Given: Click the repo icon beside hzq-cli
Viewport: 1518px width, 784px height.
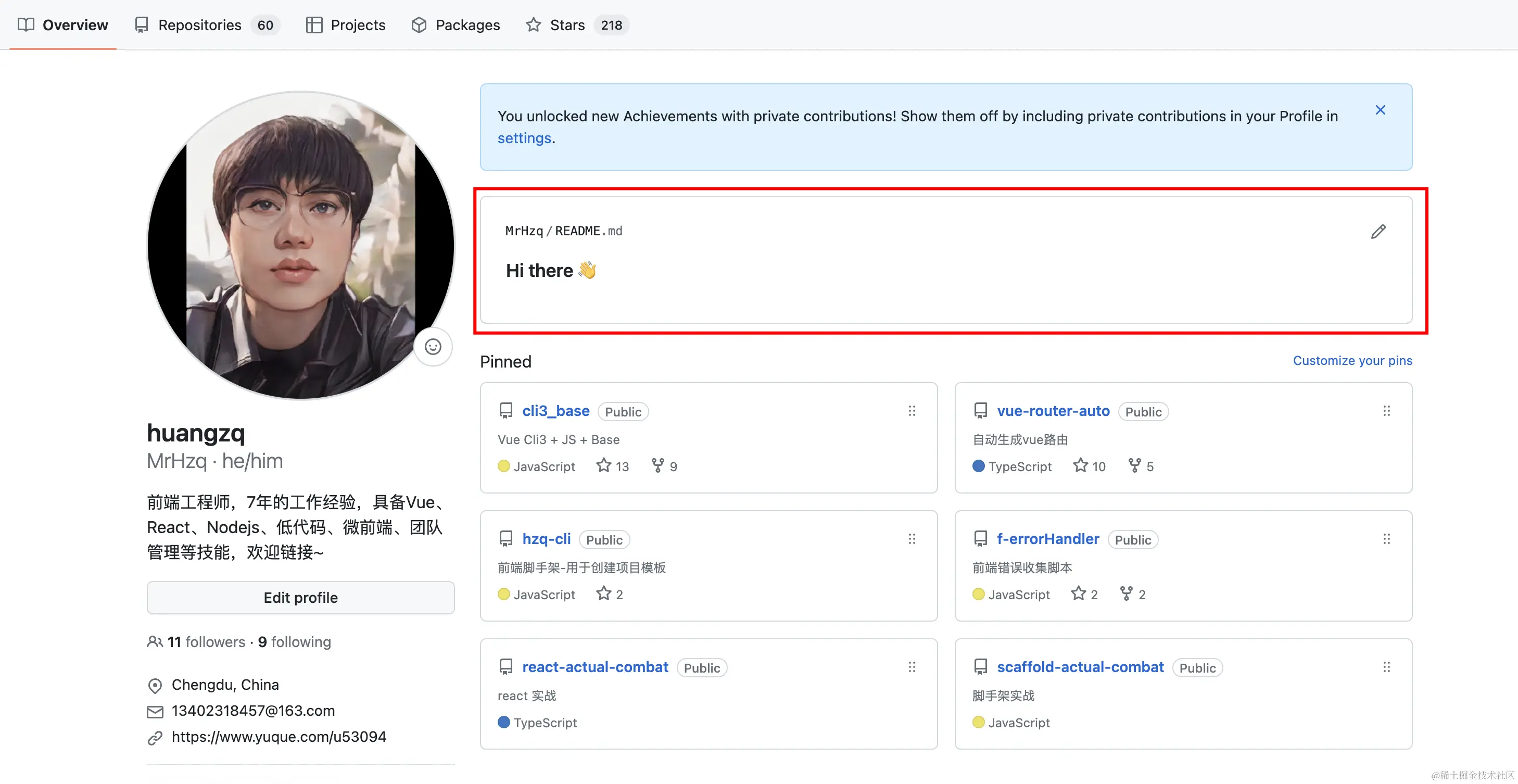Looking at the screenshot, I should point(505,539).
